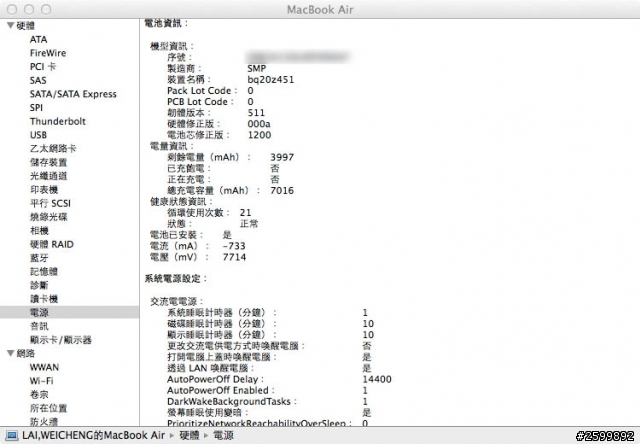This screenshot has width=640, height=444.
Task: Click the computer icon in the path bar
Action: (12, 435)
